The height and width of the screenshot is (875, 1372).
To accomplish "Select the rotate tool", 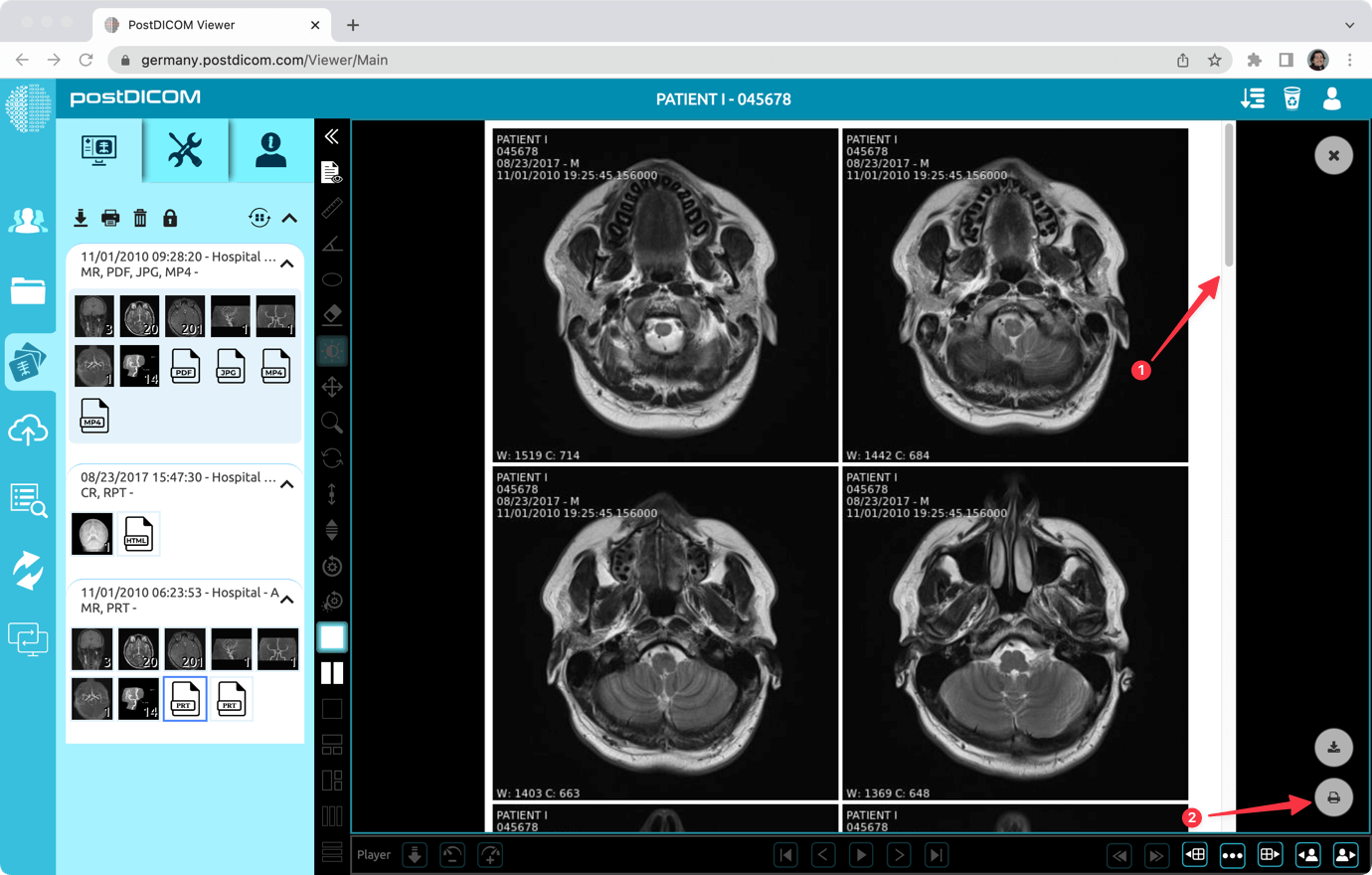I will 332,458.
